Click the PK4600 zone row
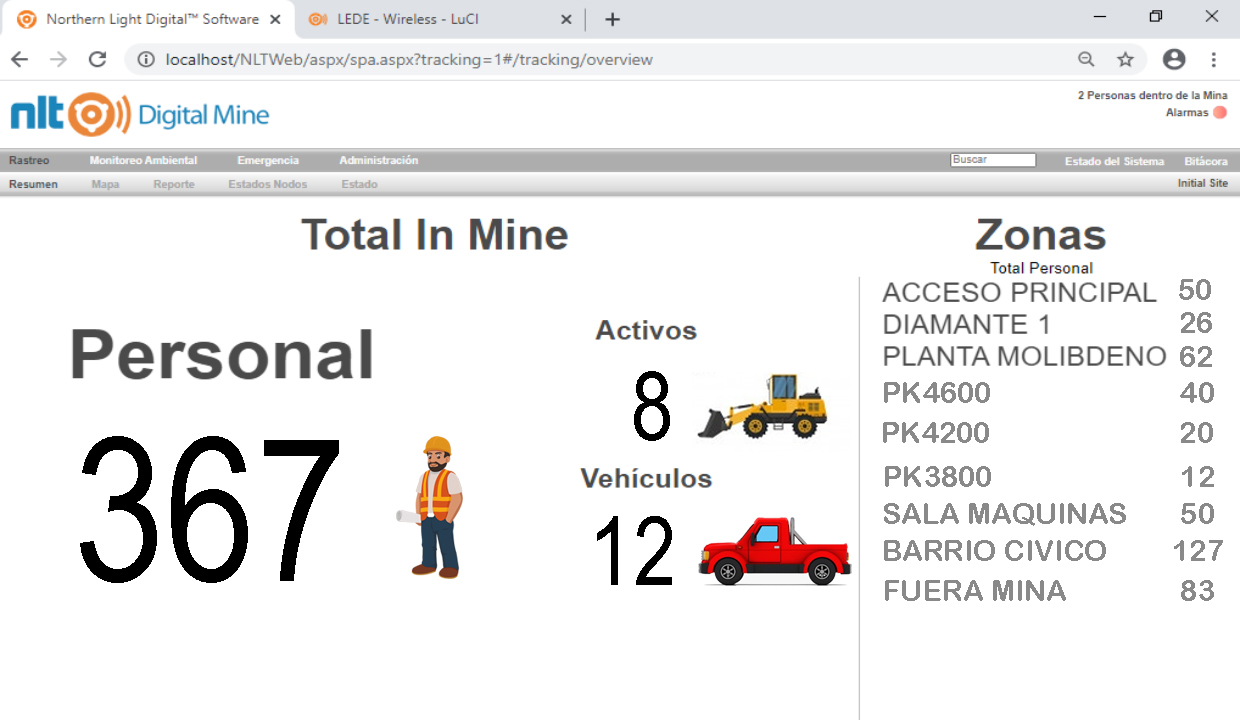This screenshot has height=720, width=1240. click(1048, 393)
